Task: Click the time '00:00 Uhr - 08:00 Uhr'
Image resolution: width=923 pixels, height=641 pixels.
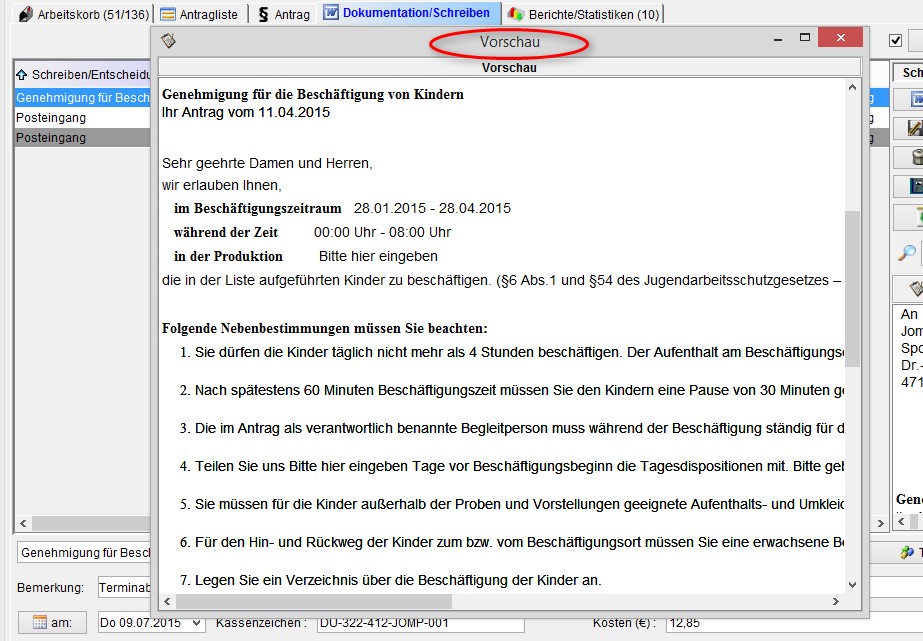Action: coord(383,233)
